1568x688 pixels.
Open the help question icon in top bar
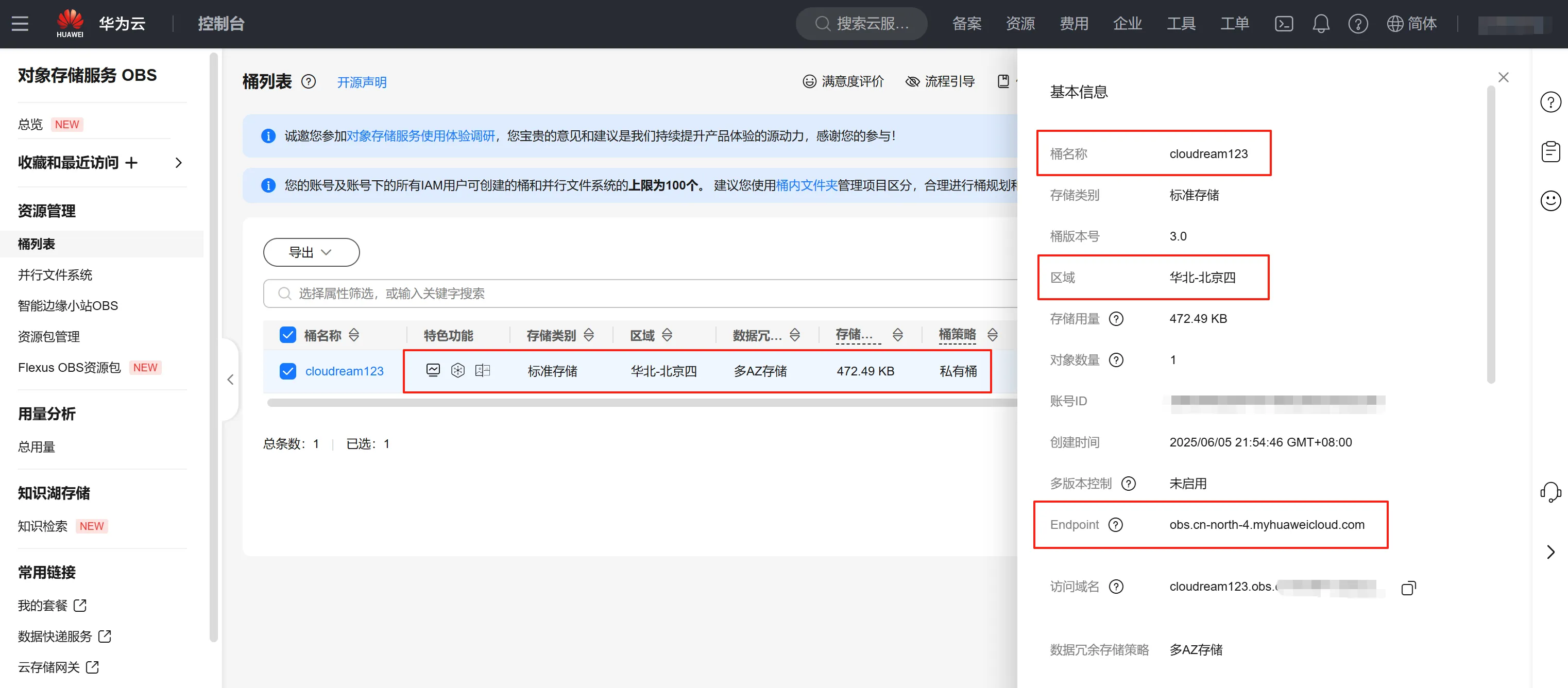[1358, 24]
